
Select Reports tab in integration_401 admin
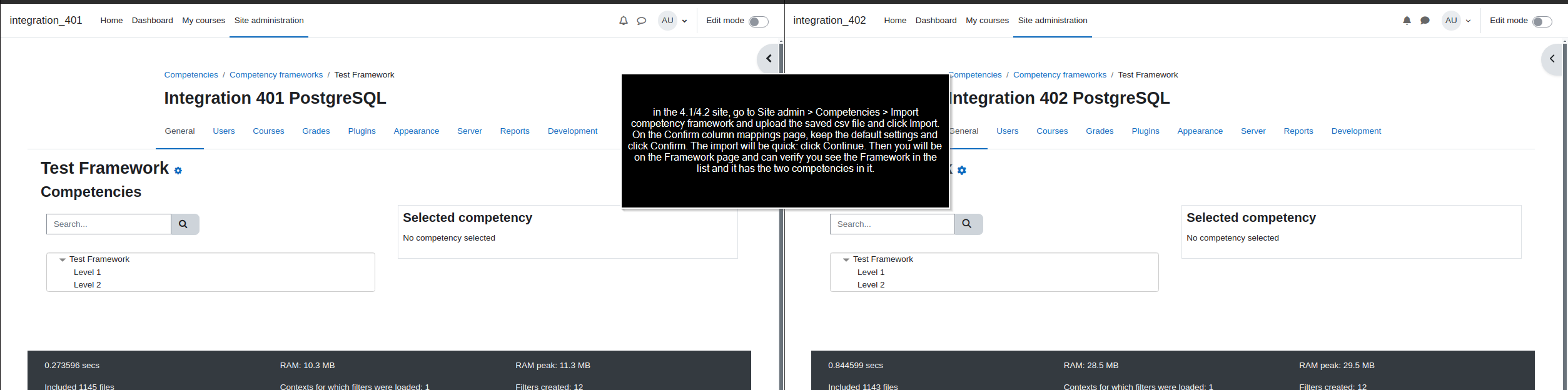515,131
